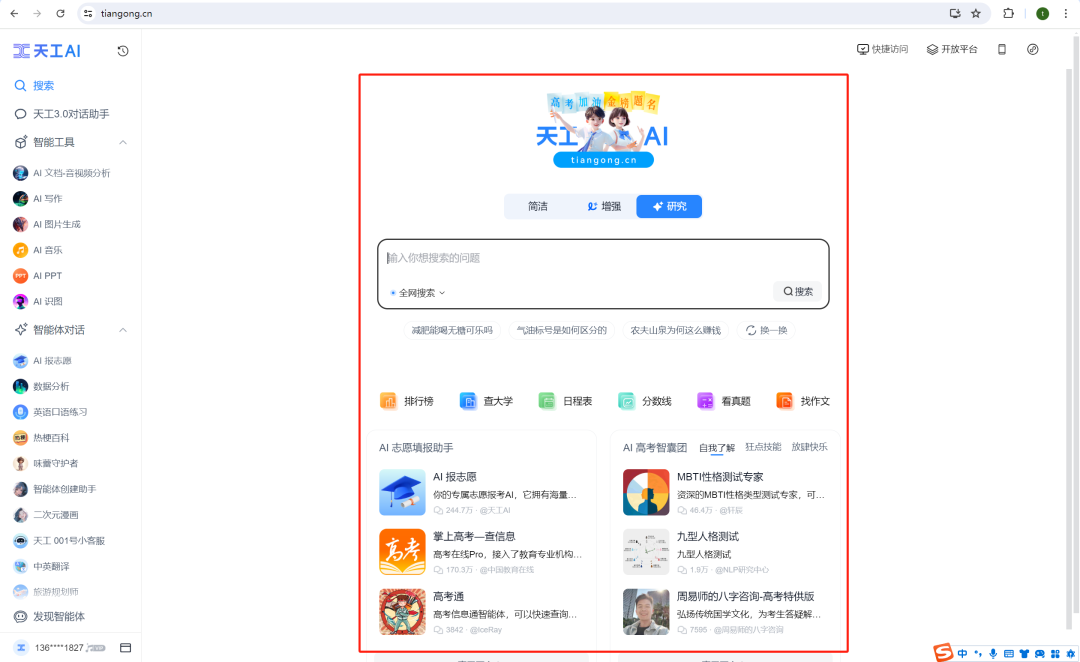Viewport: 1080px width, 662px height.
Task: Collapse the 智能工具 section
Action: [x=123, y=142]
